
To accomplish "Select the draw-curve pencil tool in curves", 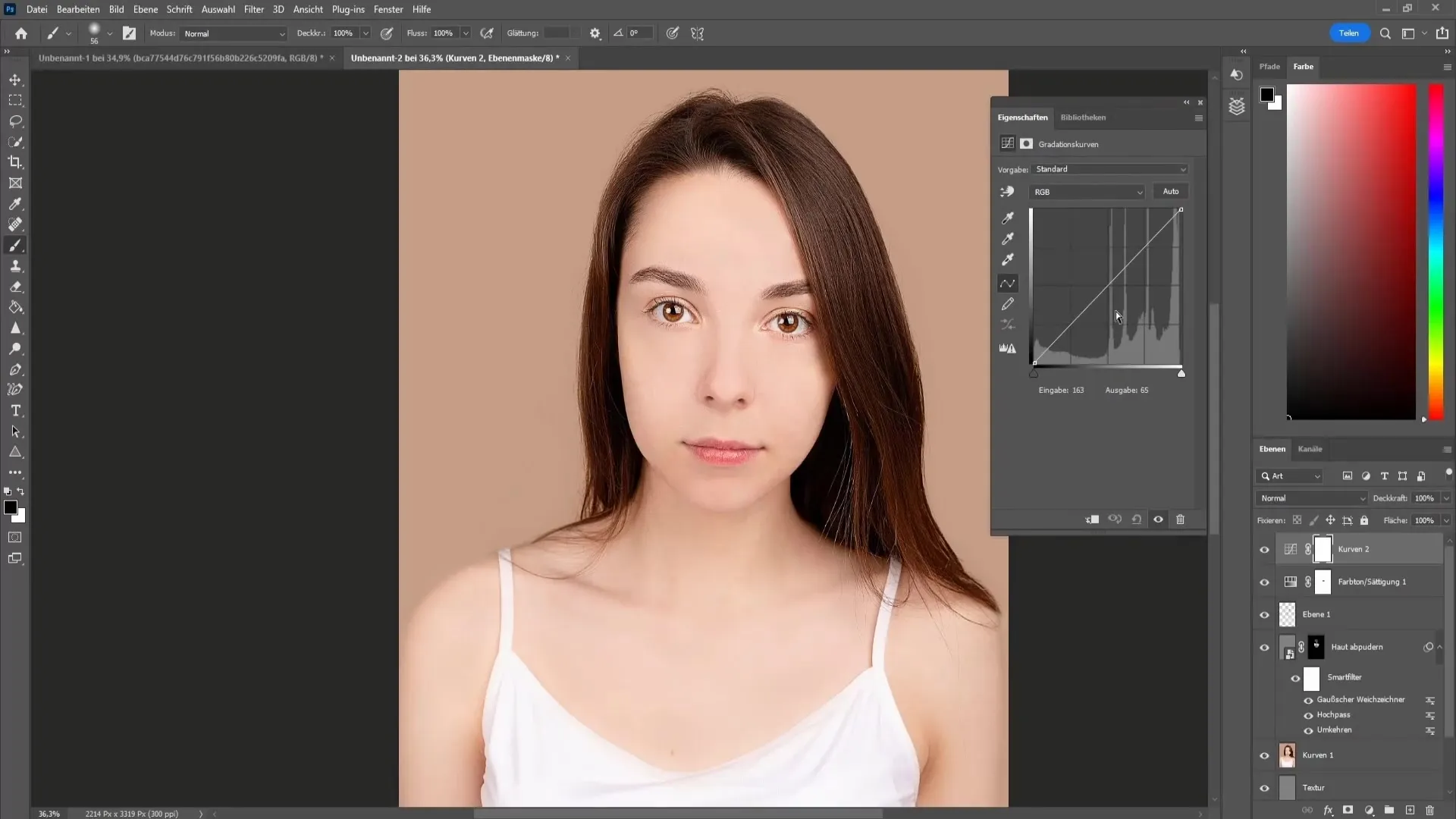I will coord(1008,304).
